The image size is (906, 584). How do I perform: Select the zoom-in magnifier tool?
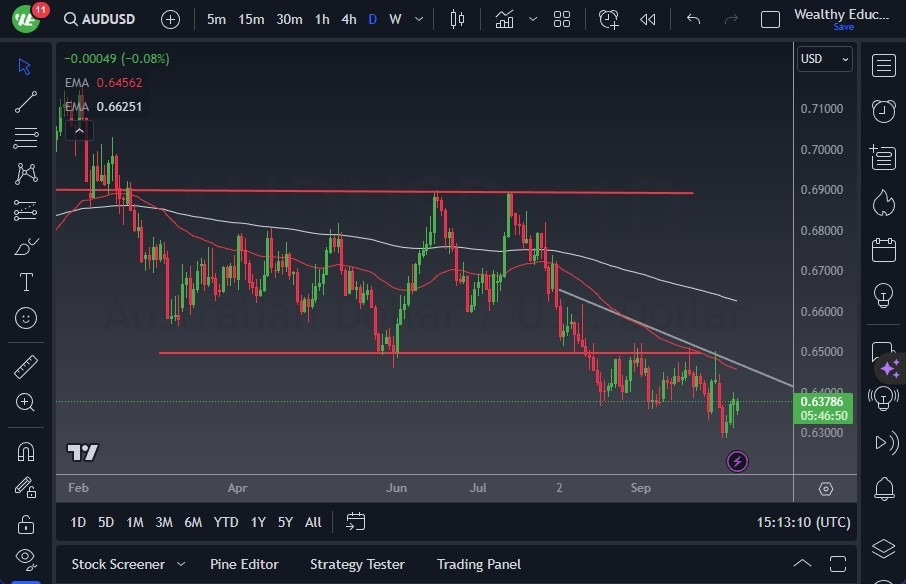[26, 403]
